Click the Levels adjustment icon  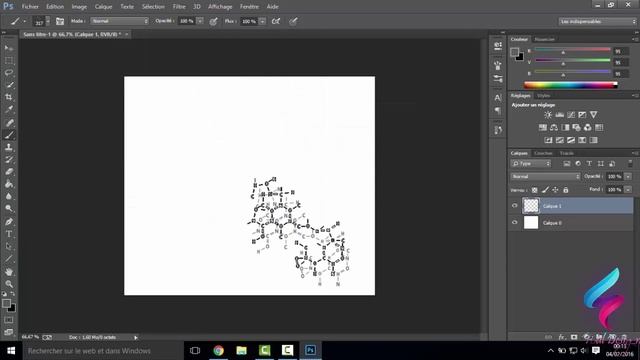coord(560,115)
